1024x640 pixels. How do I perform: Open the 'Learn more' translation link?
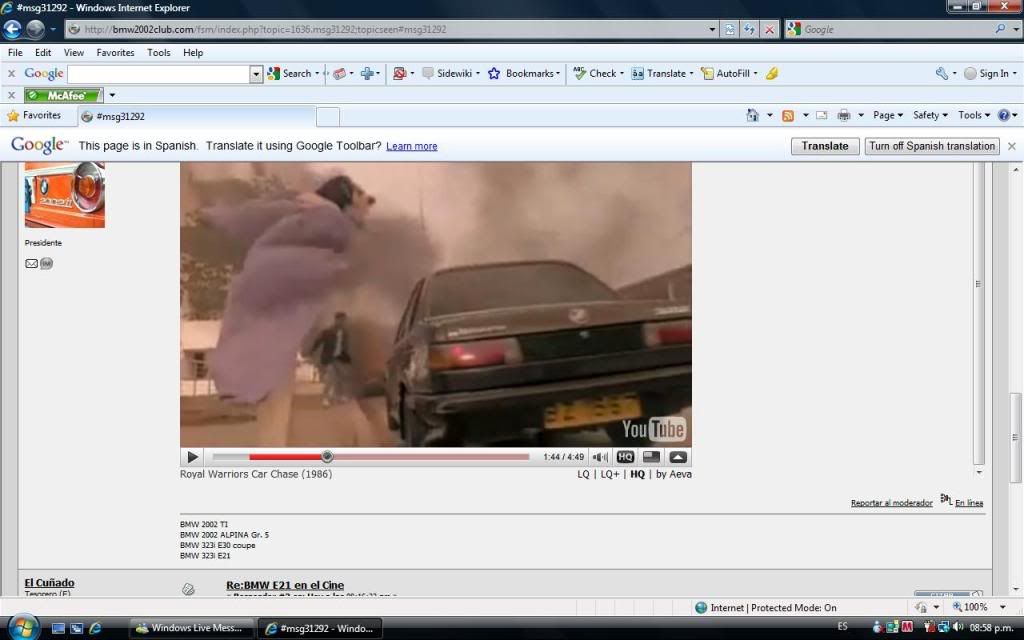[411, 146]
